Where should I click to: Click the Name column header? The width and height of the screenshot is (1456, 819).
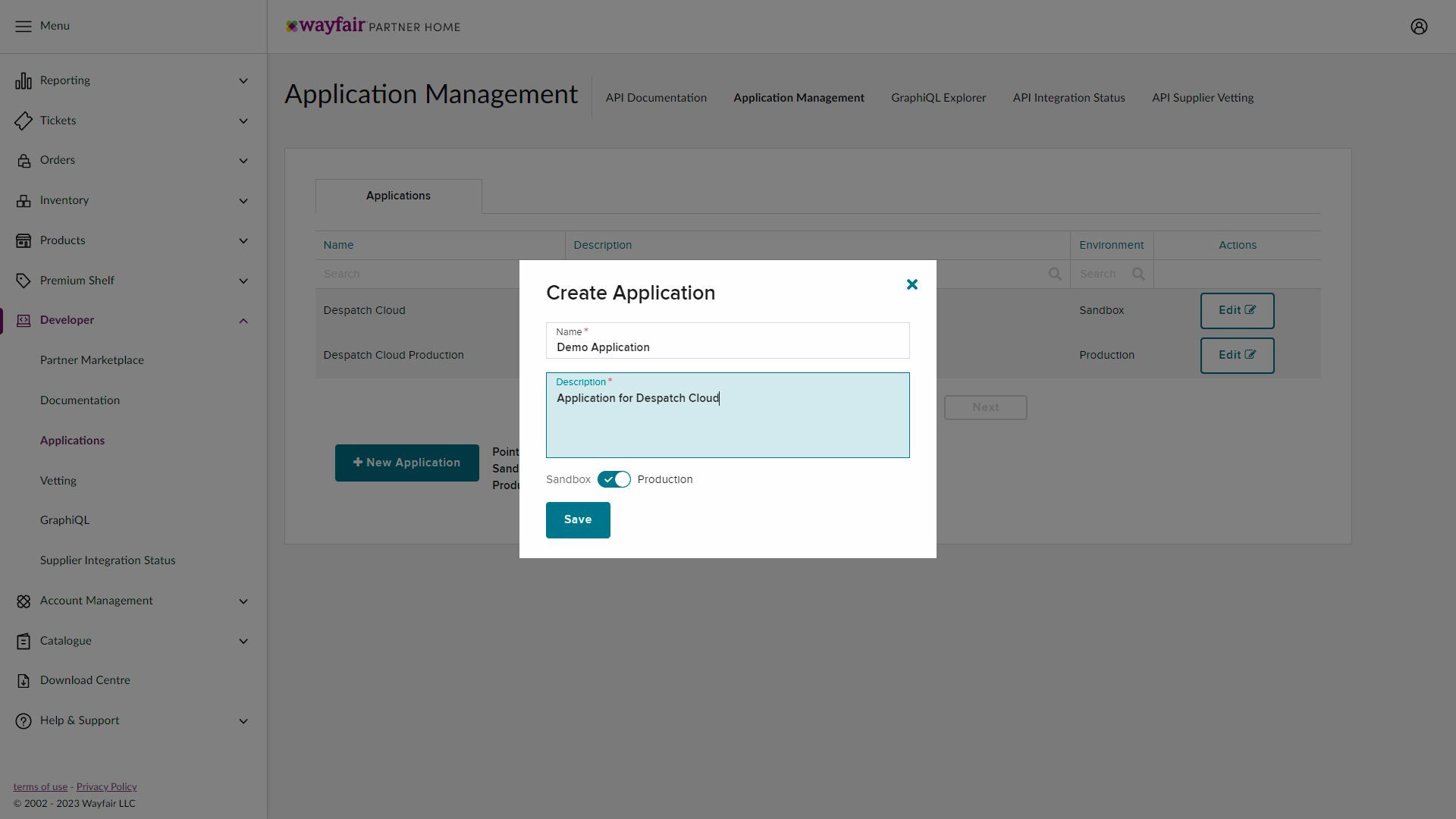coord(338,245)
